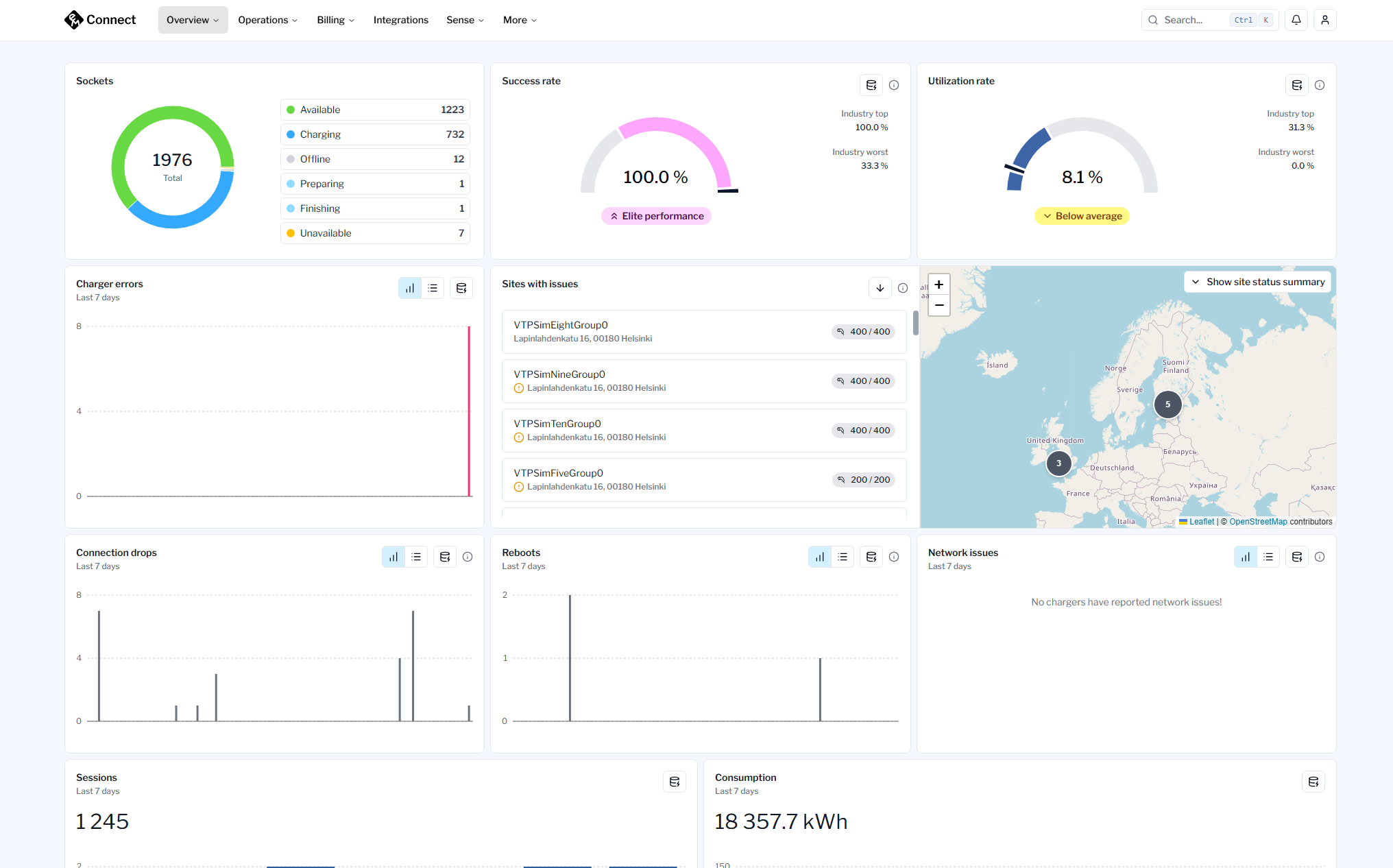Viewport: 1393px width, 868px height.
Task: Open the More menu
Action: coord(520,20)
